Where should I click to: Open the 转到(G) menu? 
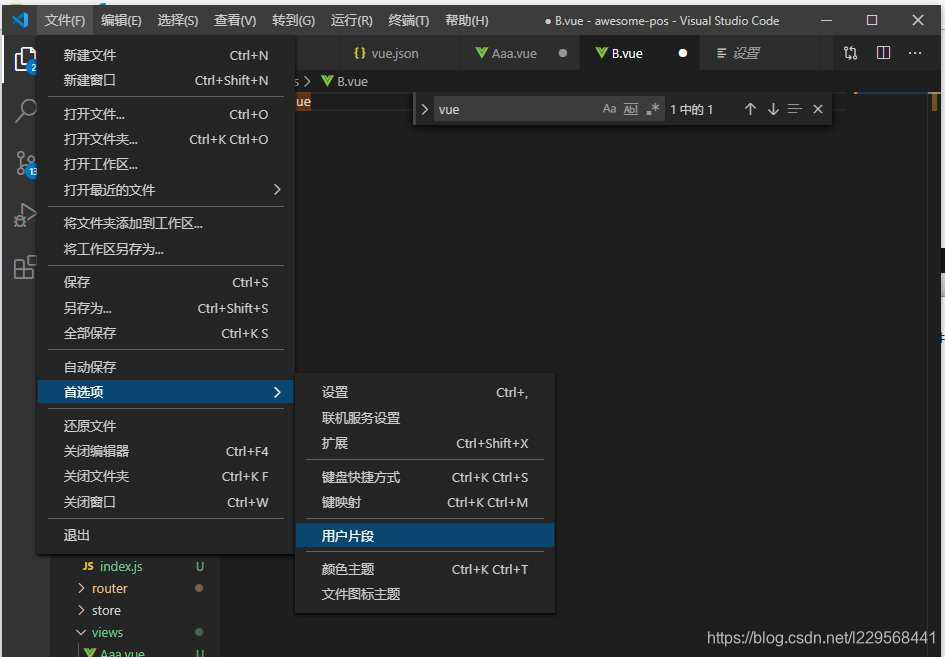coord(293,20)
